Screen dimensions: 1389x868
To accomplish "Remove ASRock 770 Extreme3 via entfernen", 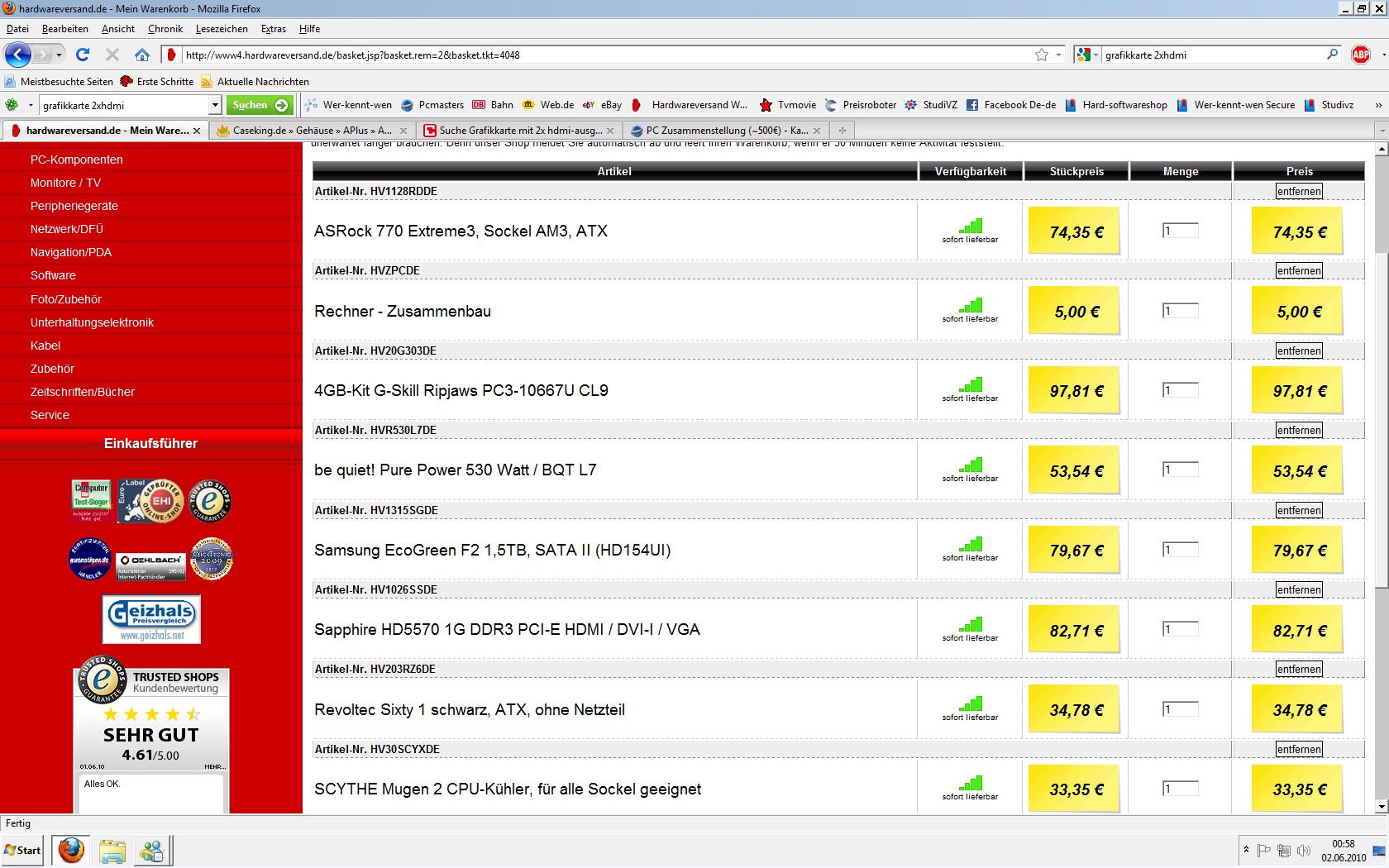I will pyautogui.click(x=1299, y=191).
